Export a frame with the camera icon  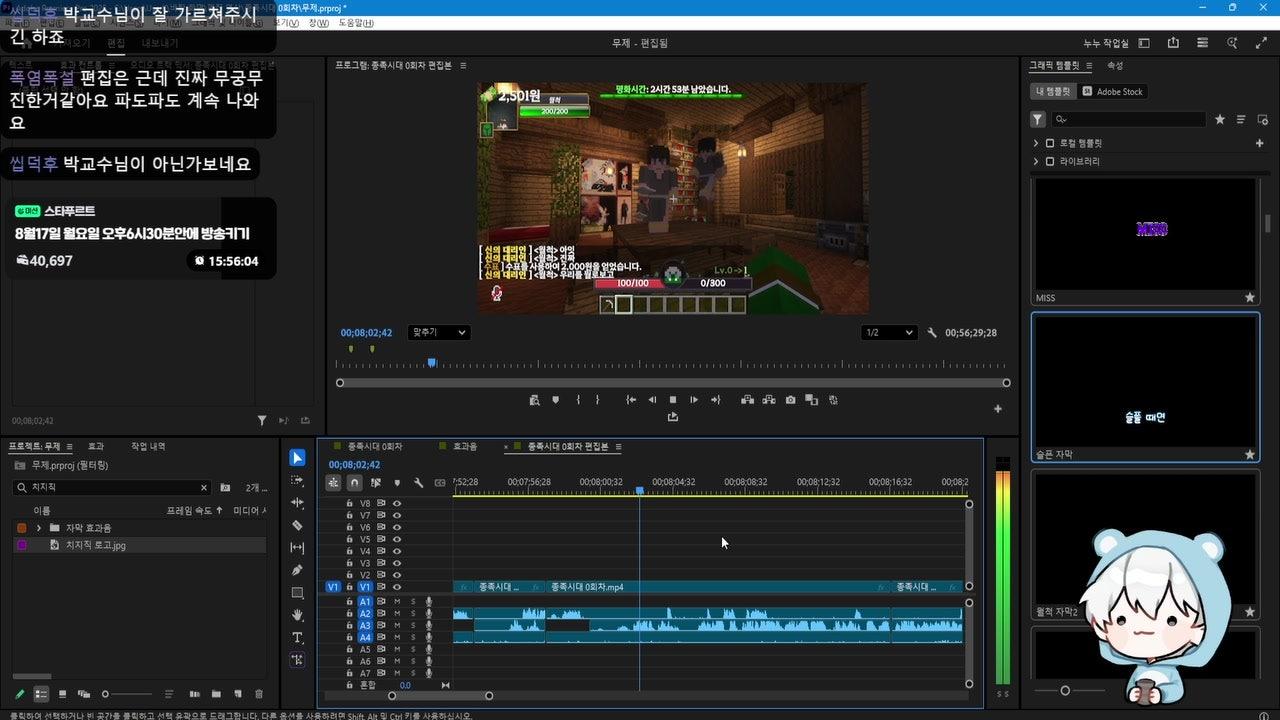point(790,400)
